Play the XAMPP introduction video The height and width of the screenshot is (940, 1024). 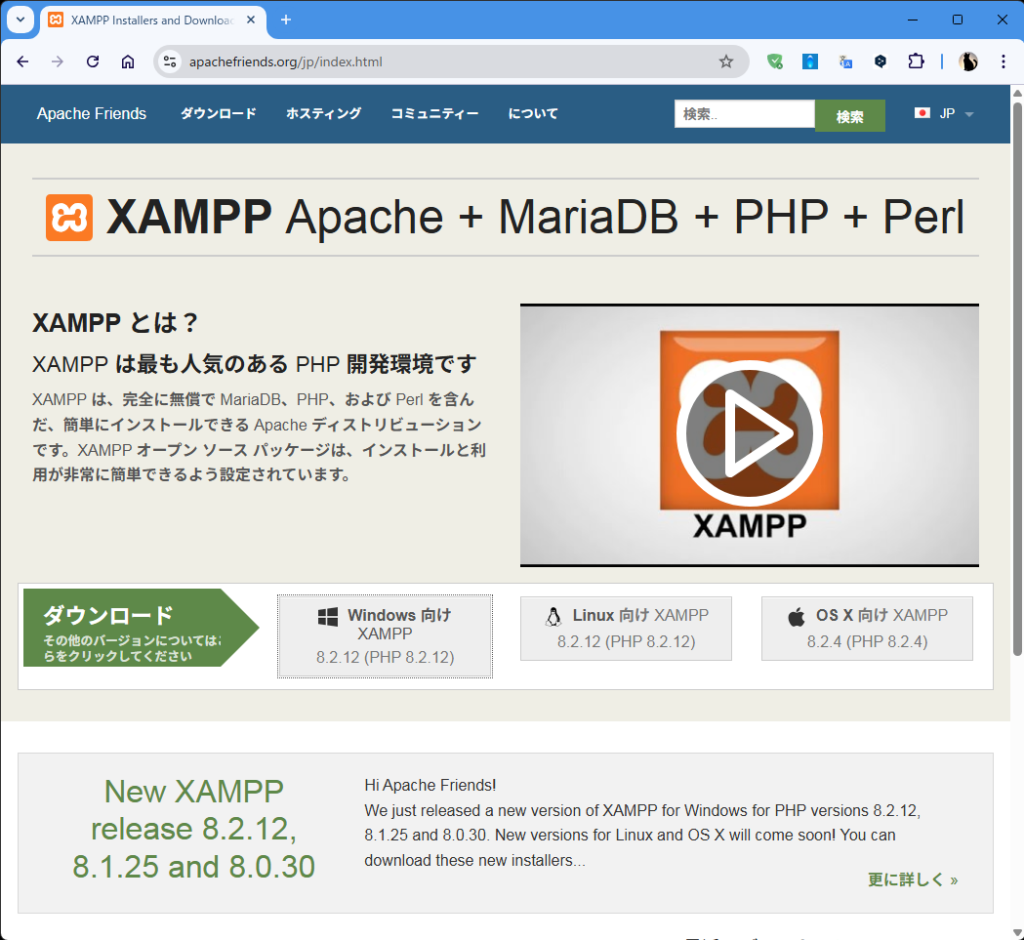pos(749,435)
